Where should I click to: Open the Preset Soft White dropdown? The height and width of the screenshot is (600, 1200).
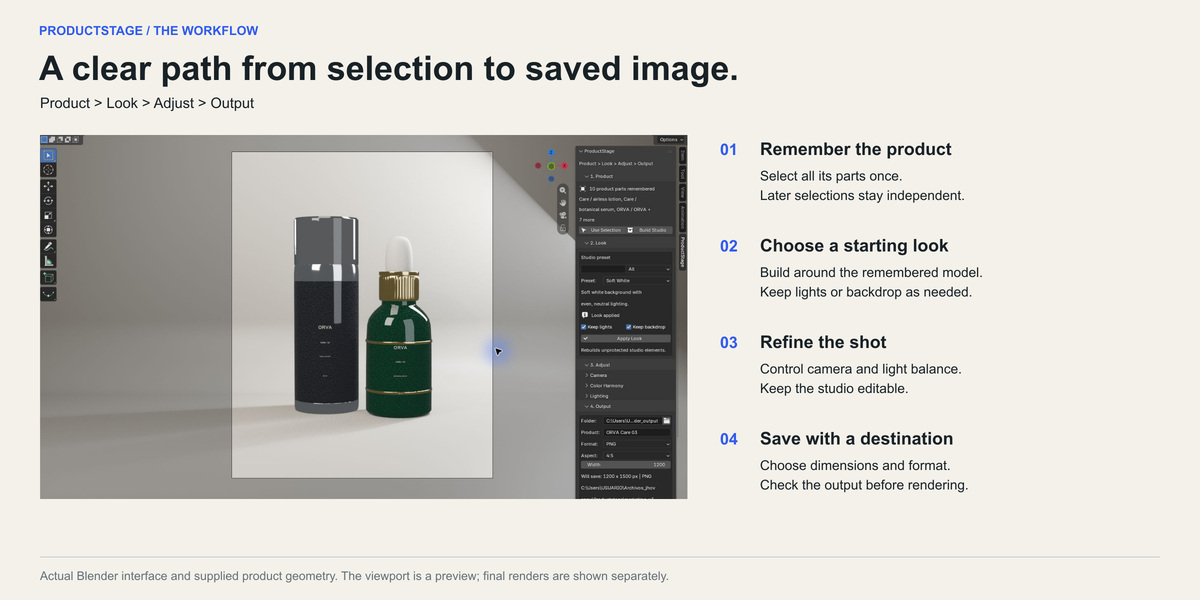click(x=637, y=281)
